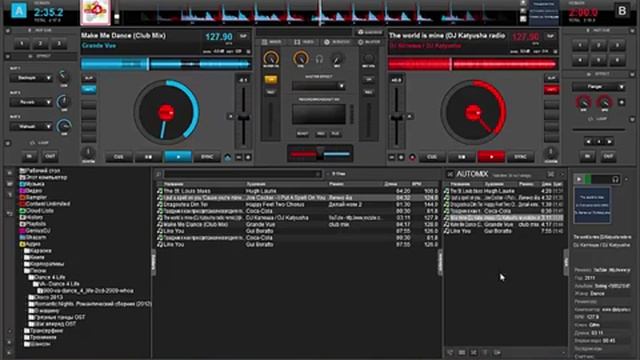The height and width of the screenshot is (360, 640).
Task: Trigger deck A hot cue 3
Action: [59, 44]
